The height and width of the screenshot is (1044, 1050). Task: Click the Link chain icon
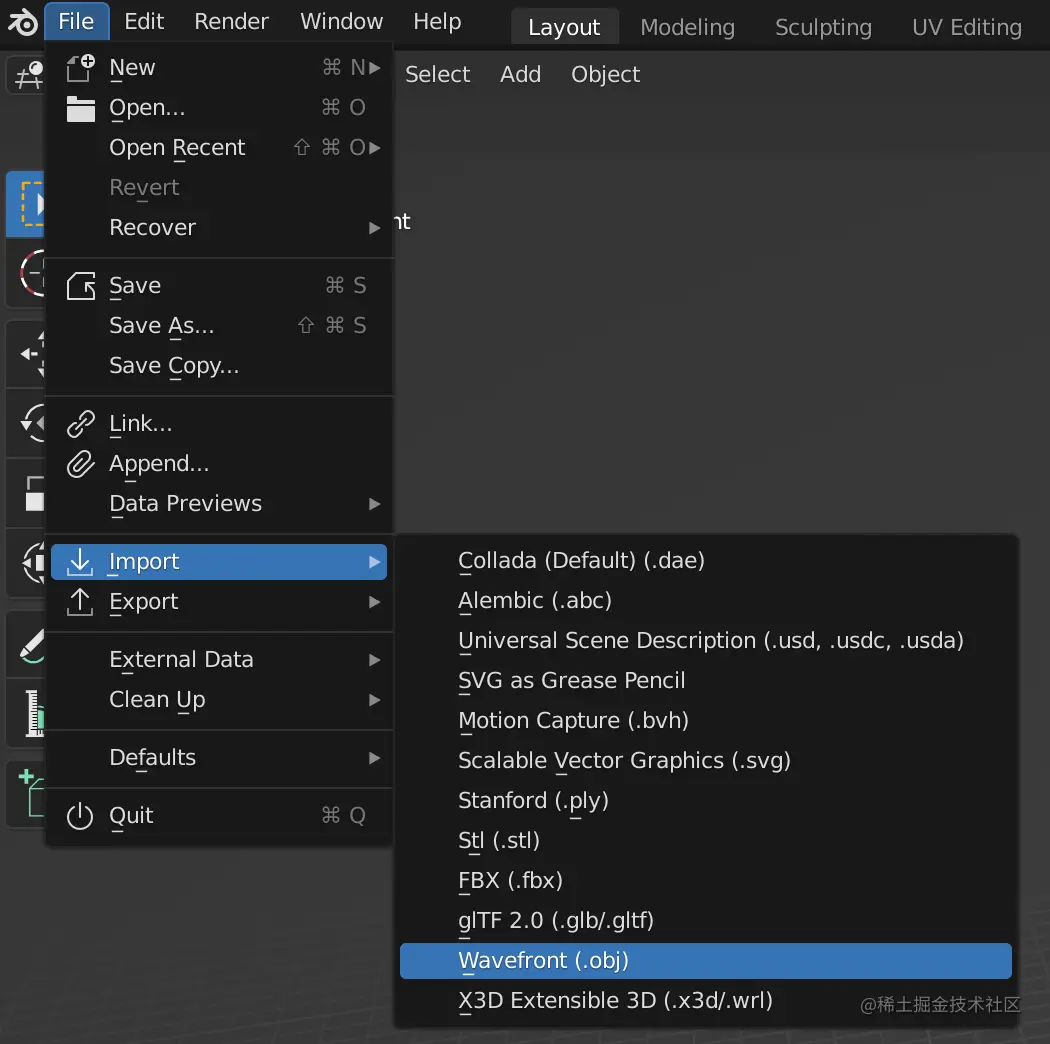pyautogui.click(x=80, y=424)
